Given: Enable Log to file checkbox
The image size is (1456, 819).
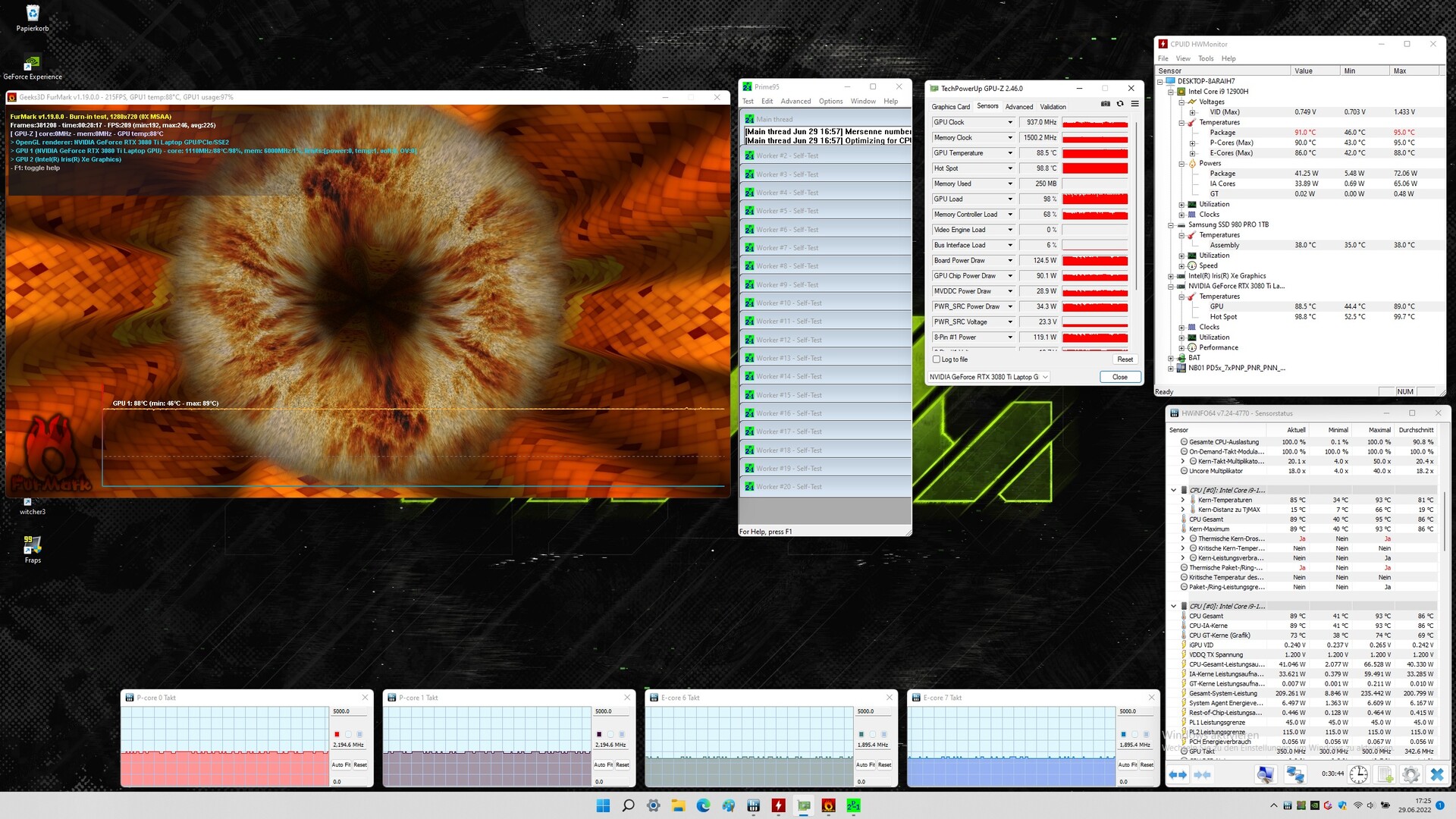Looking at the screenshot, I should click(x=937, y=359).
